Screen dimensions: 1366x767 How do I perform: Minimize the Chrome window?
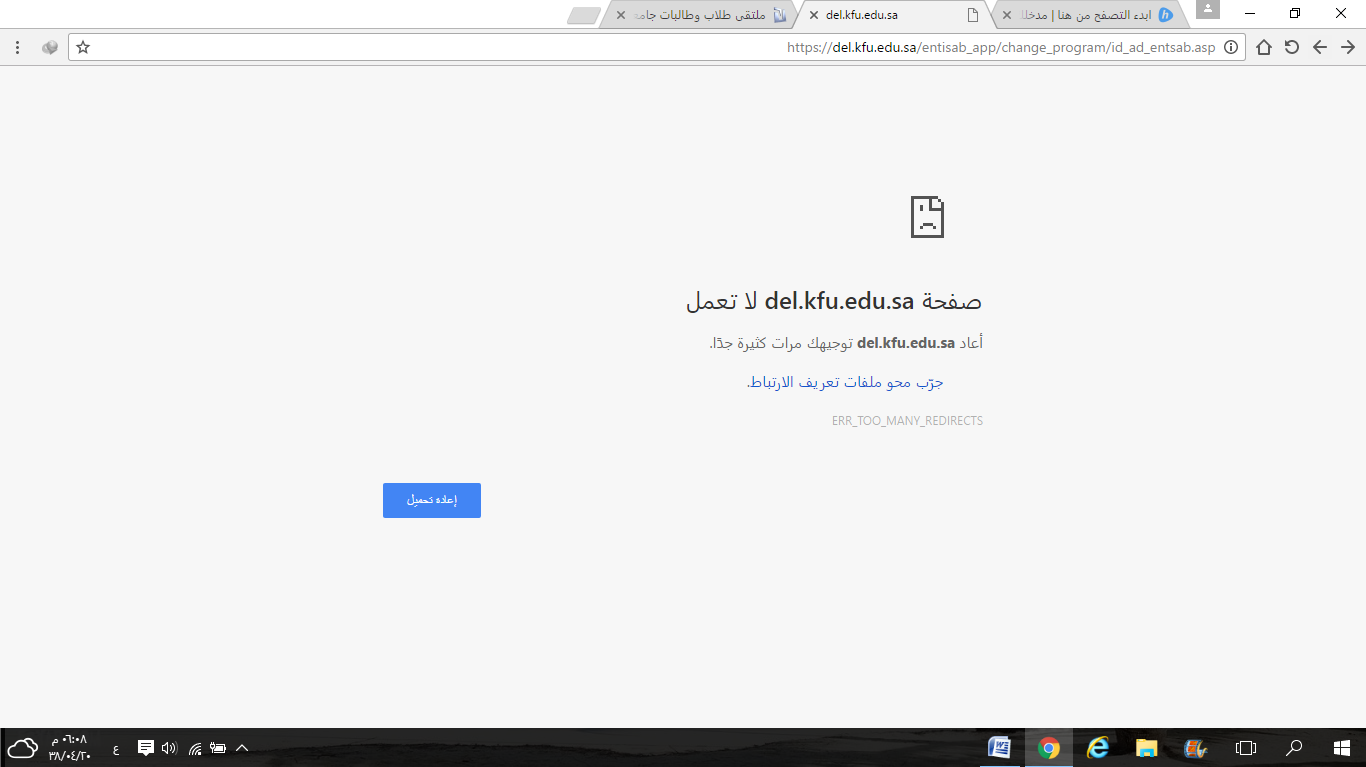(x=1250, y=13)
